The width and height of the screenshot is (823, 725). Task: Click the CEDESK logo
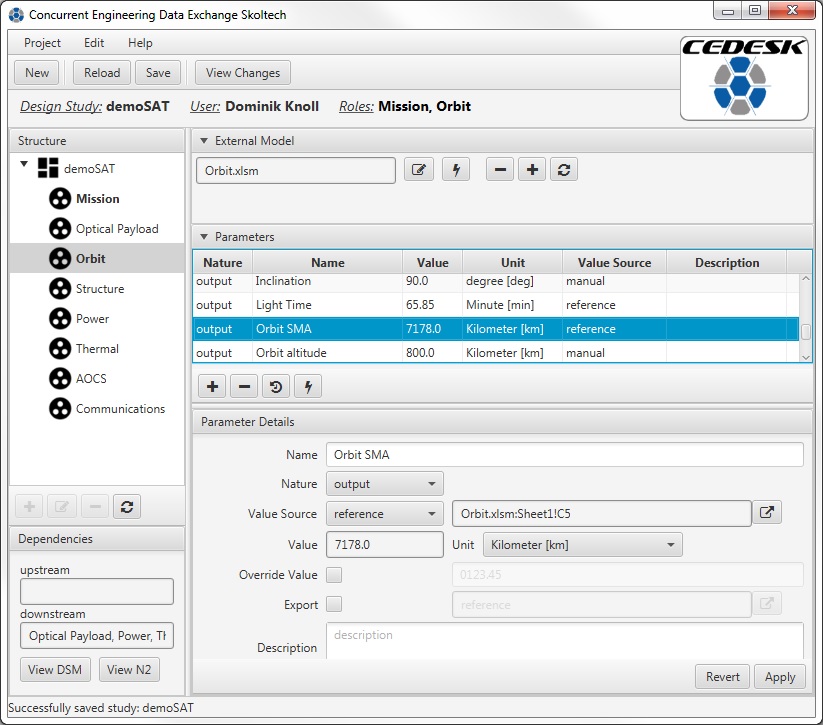point(744,78)
